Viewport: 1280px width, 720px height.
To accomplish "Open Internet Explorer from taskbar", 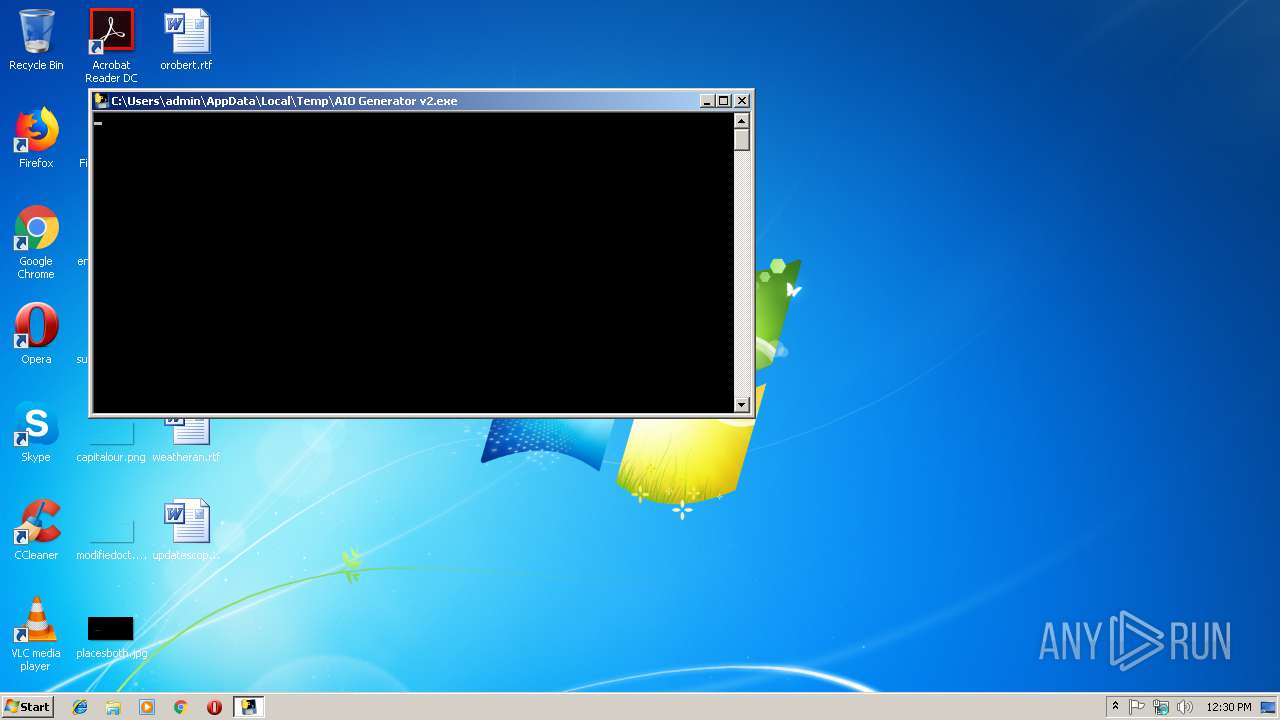I will pyautogui.click(x=80, y=707).
